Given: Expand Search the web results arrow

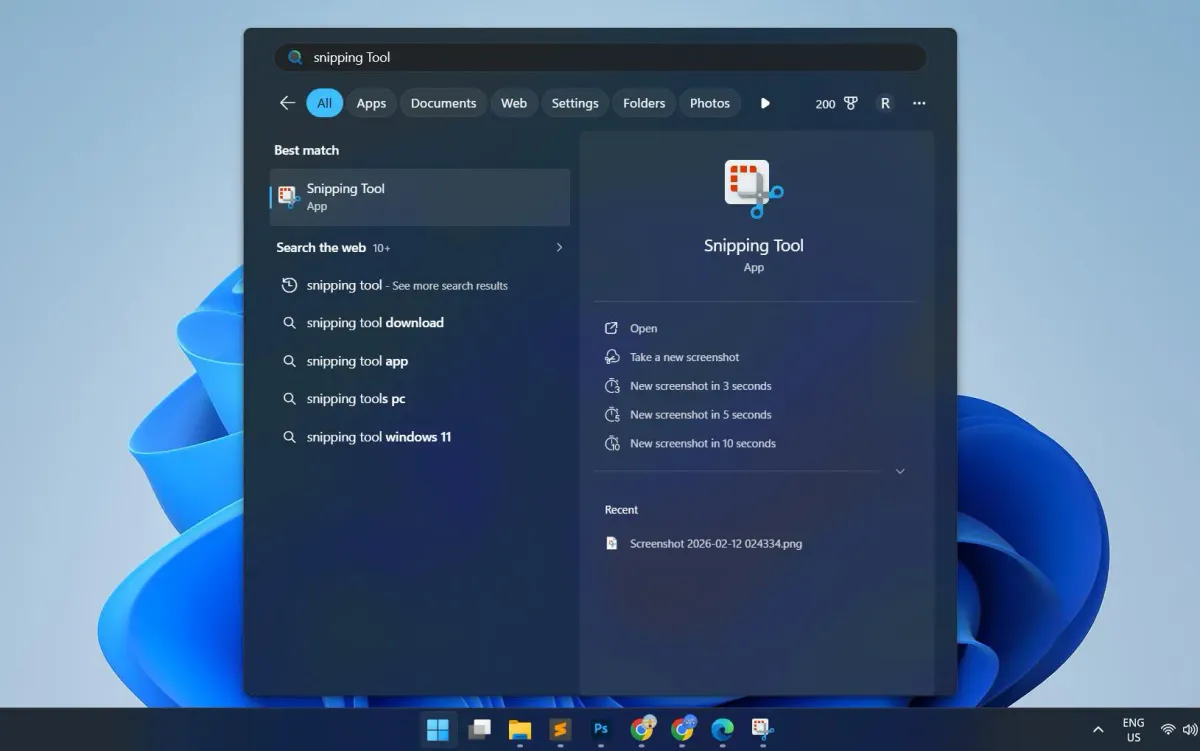Looking at the screenshot, I should [559, 247].
